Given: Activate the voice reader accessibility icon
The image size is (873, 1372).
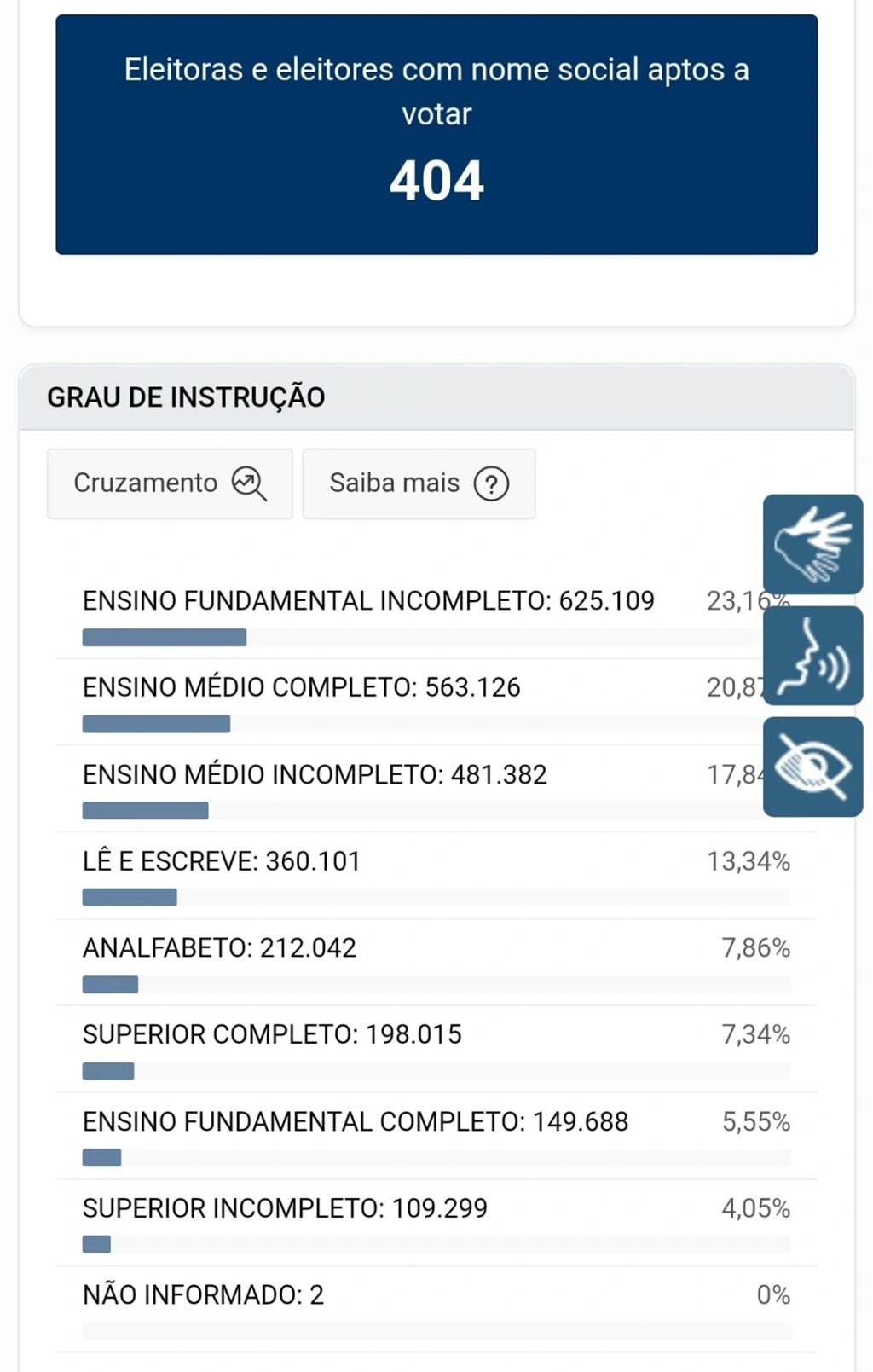Looking at the screenshot, I should click(x=812, y=656).
